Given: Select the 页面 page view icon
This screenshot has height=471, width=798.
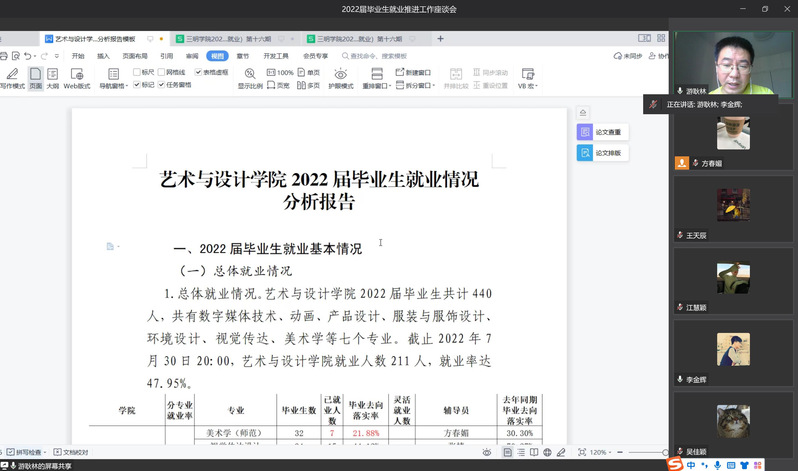Looking at the screenshot, I should click(35, 78).
